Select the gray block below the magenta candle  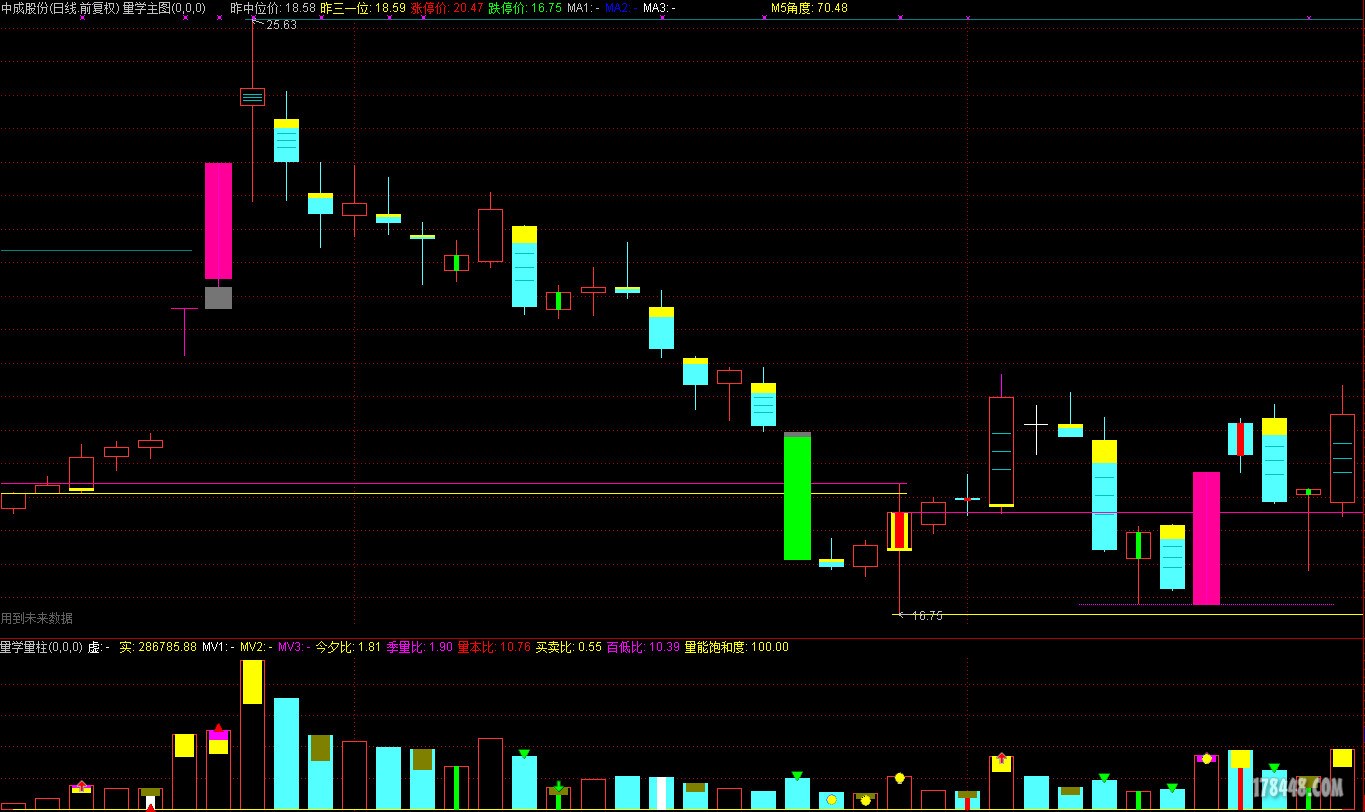point(218,298)
